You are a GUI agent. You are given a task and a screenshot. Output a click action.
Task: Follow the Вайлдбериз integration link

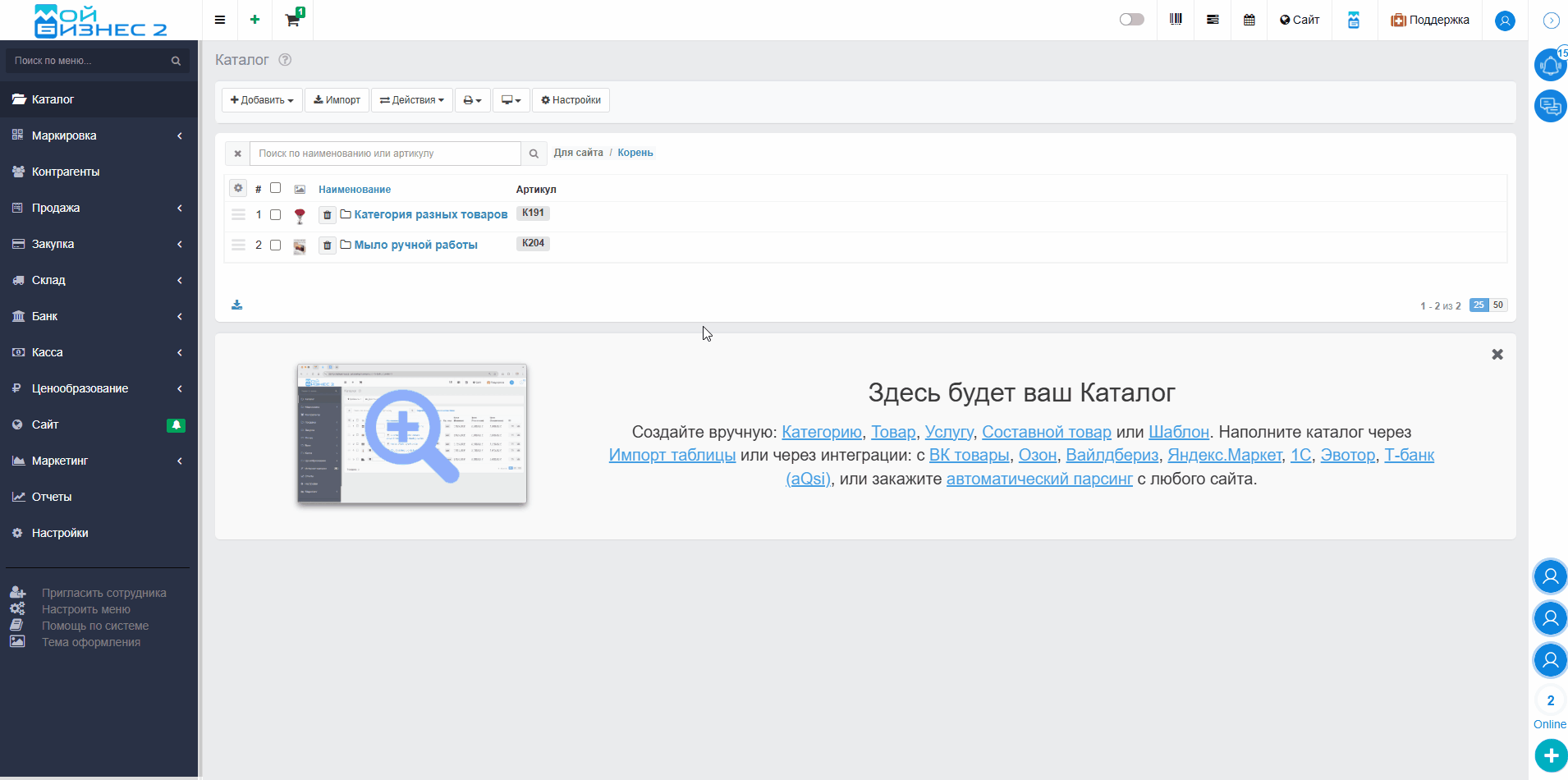(1112, 455)
